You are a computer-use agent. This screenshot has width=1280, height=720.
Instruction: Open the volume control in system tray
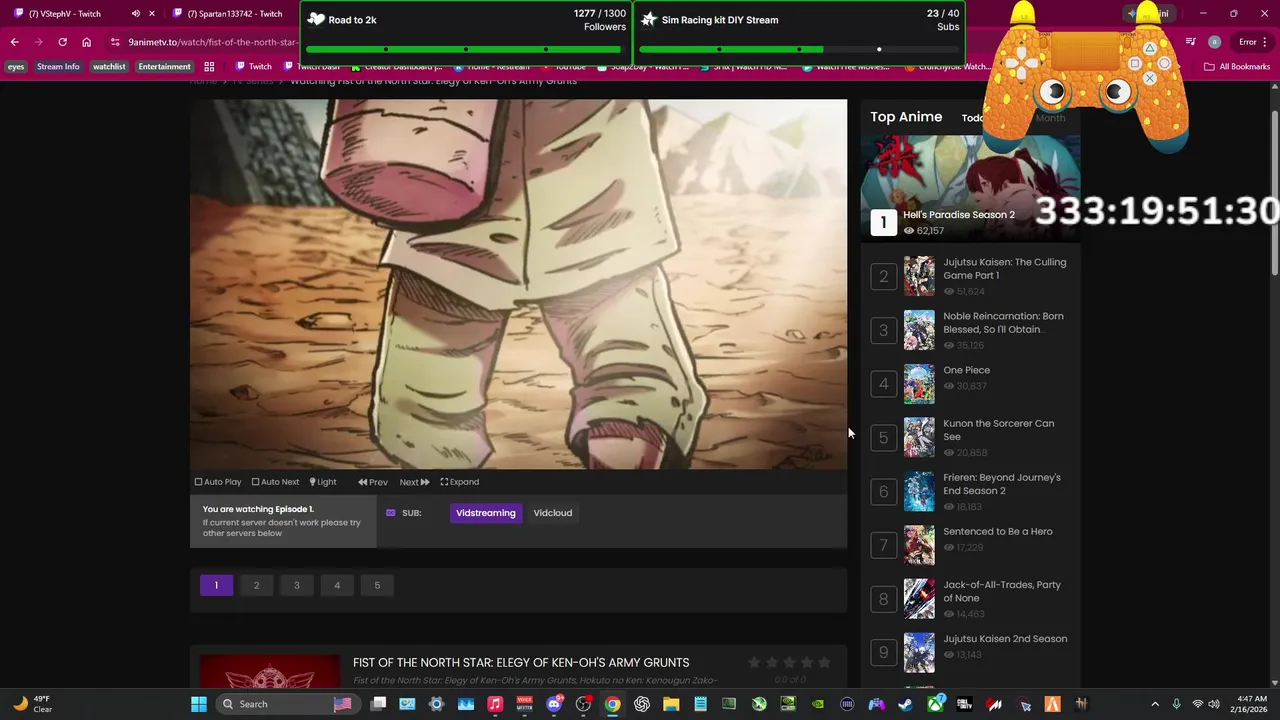pos(1216,704)
